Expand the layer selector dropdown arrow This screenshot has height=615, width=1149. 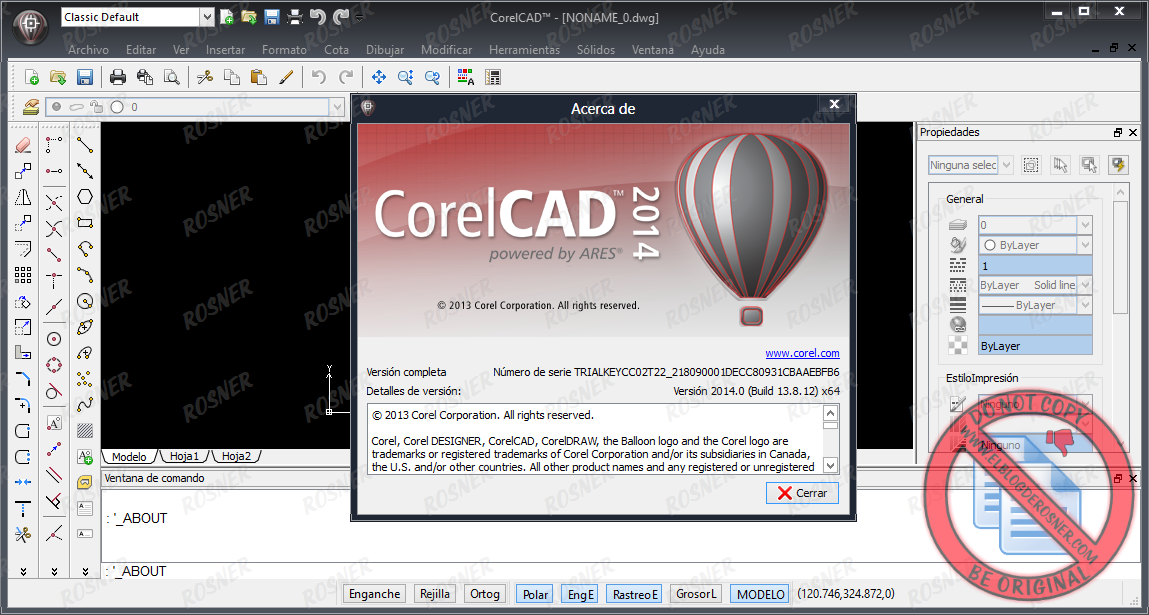tap(337, 107)
